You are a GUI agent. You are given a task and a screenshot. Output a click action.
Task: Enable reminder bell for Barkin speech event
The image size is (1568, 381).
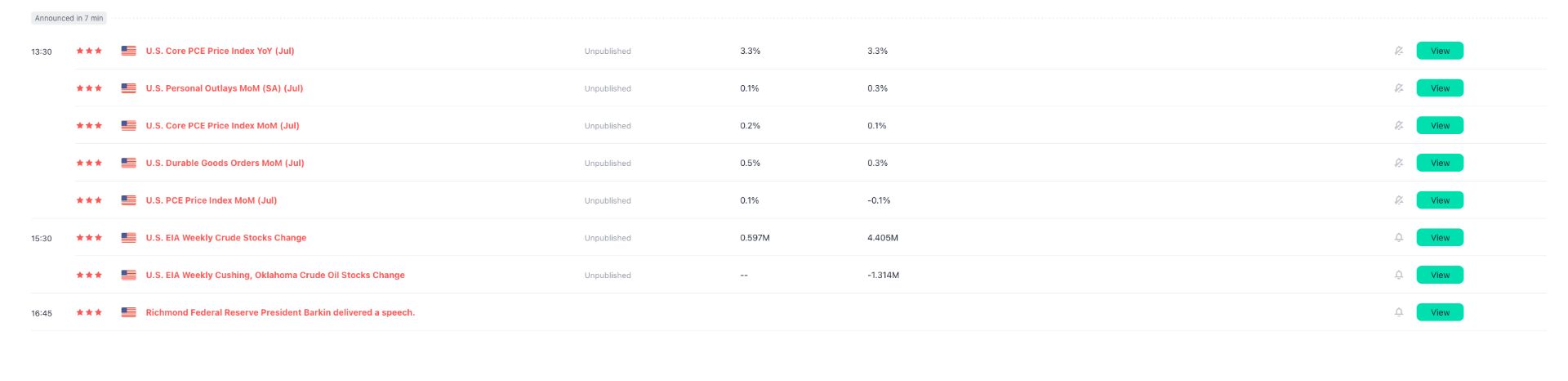(x=1398, y=312)
